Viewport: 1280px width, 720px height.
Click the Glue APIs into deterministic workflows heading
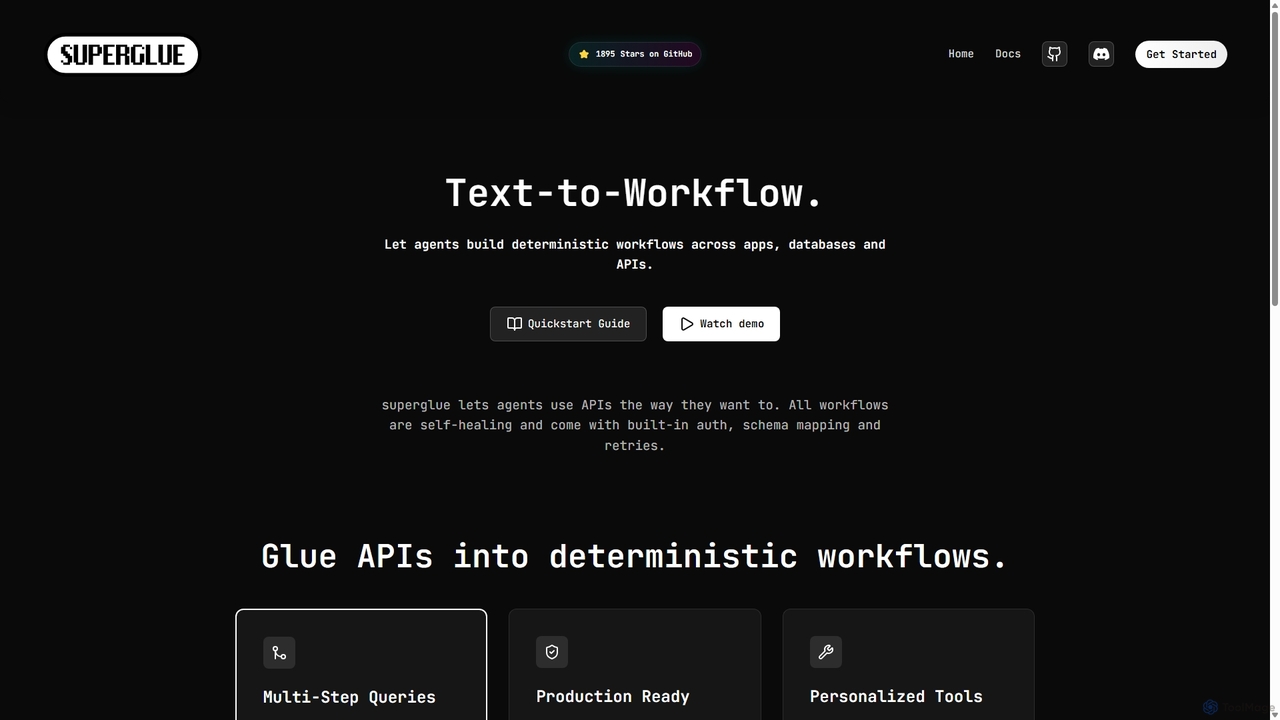[x=635, y=556]
